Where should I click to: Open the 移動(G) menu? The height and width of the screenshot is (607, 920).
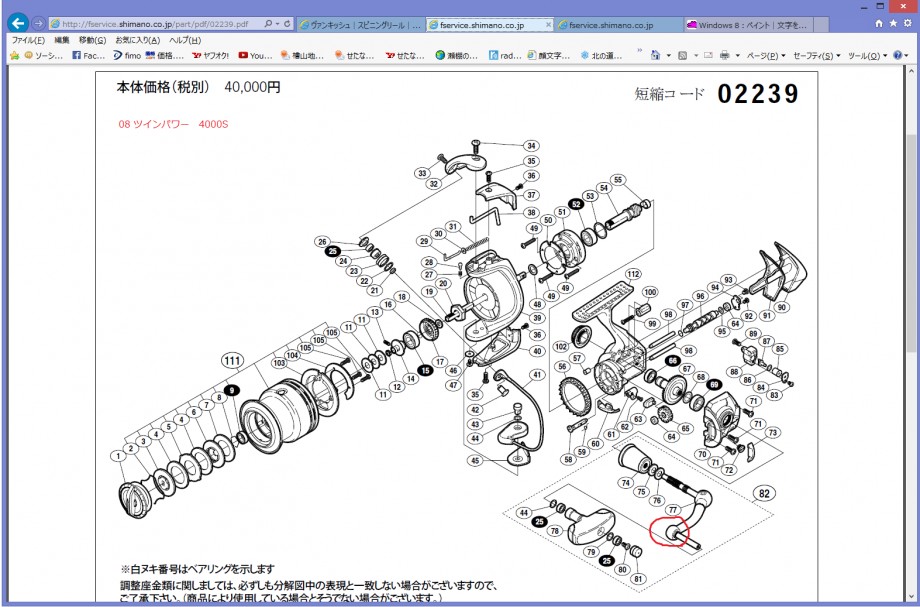(93, 40)
